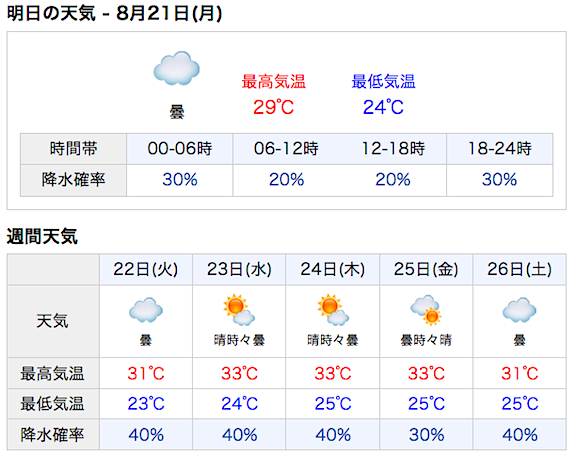This screenshot has height=456, width=576.
Task: Click the cloudy icon for 26日(土)
Action: pyautogui.click(x=519, y=310)
